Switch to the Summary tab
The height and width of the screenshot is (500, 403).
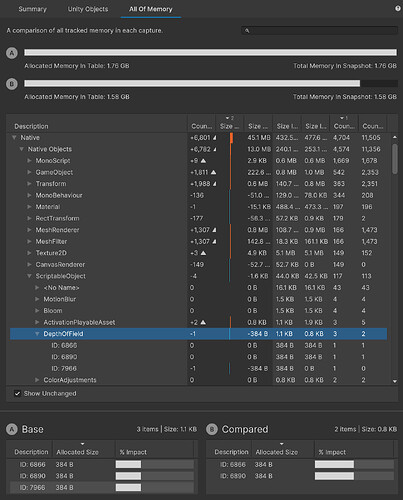(33, 9)
